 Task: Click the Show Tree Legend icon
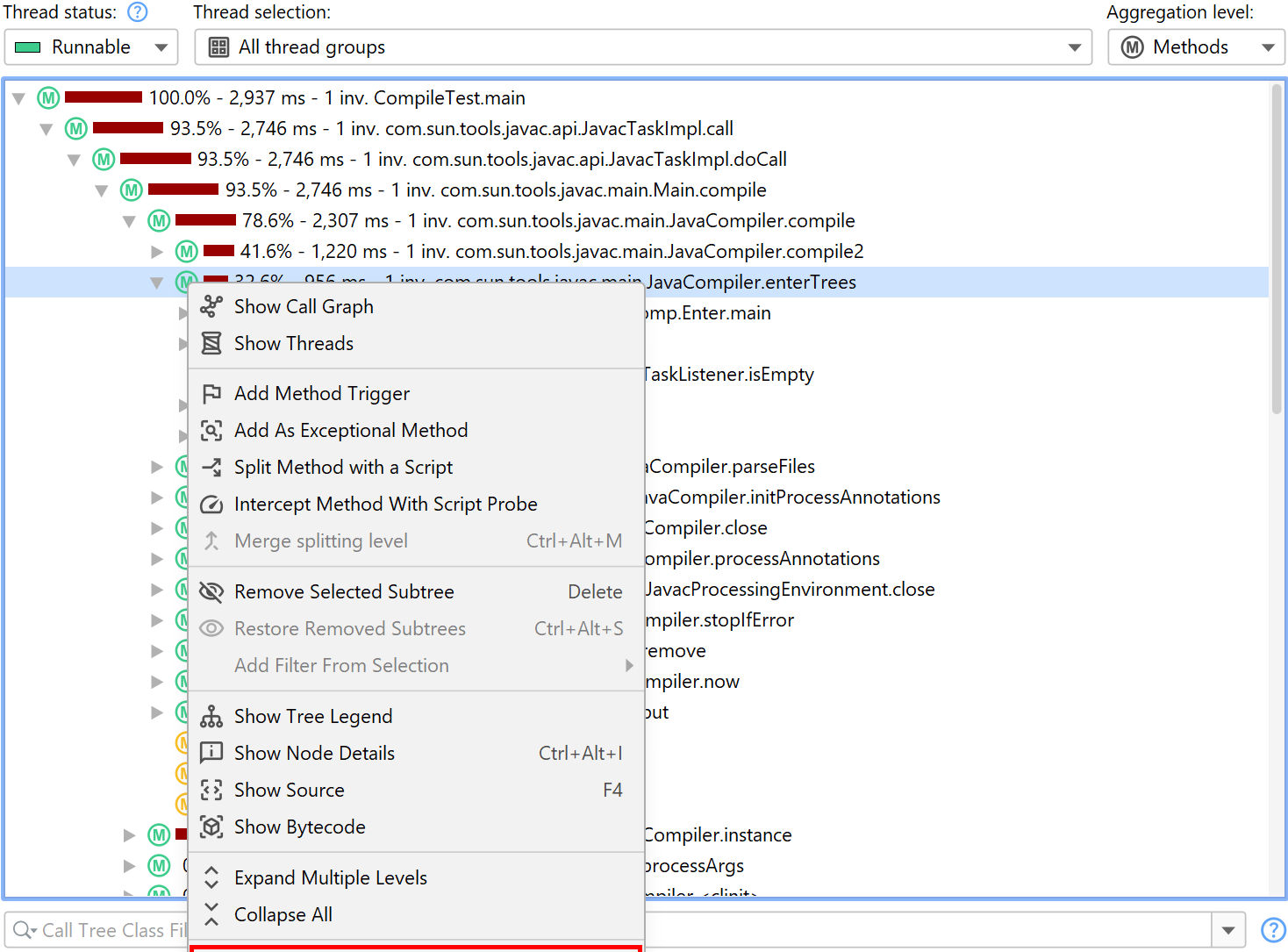click(211, 717)
